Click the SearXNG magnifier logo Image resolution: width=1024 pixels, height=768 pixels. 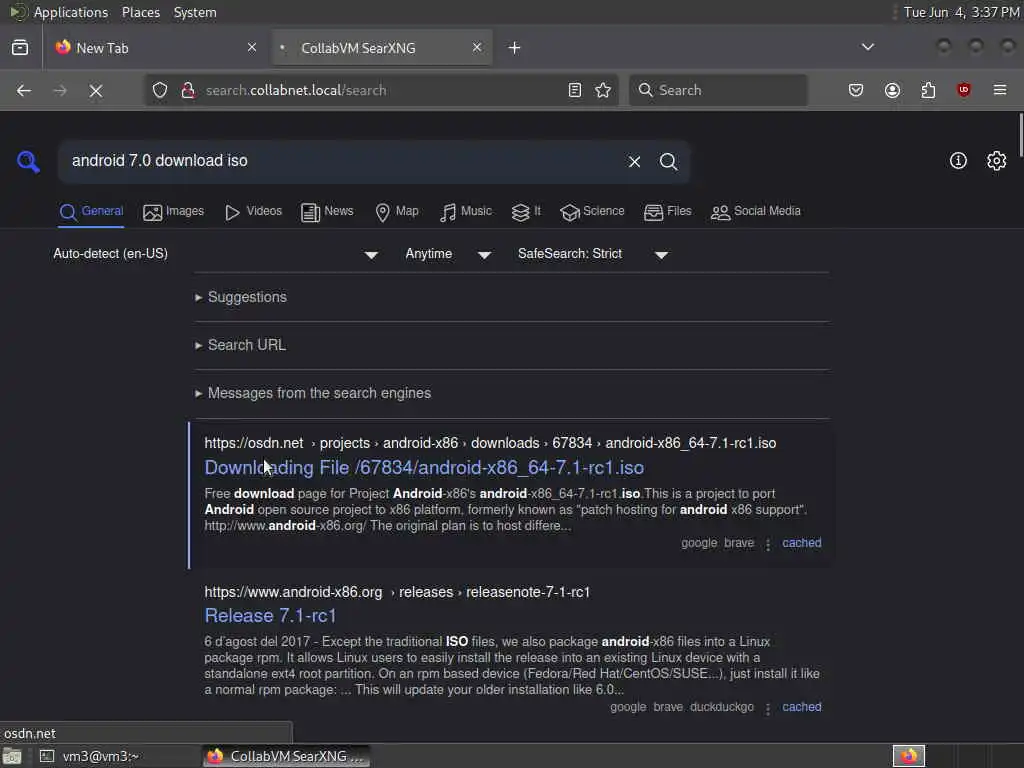(28, 161)
